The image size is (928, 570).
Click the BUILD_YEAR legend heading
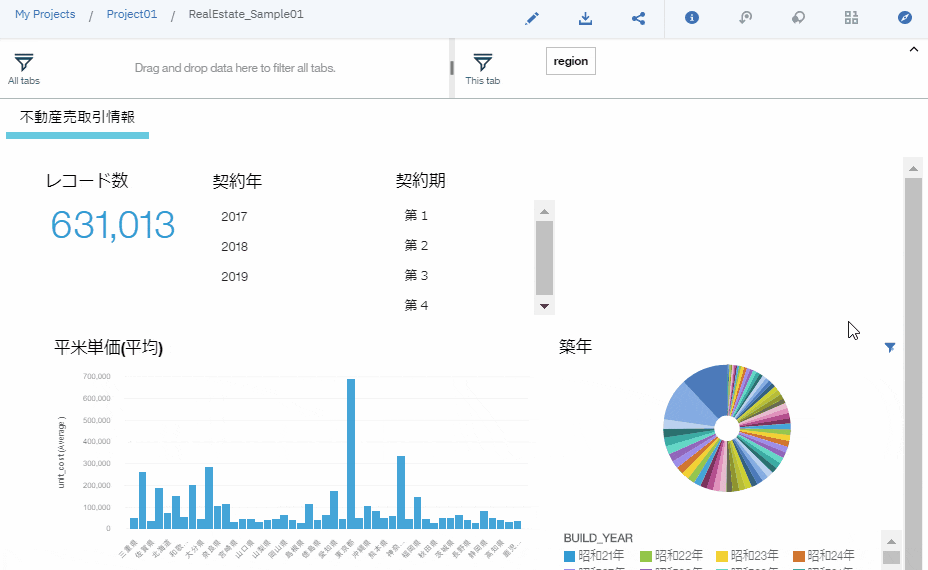(x=598, y=538)
